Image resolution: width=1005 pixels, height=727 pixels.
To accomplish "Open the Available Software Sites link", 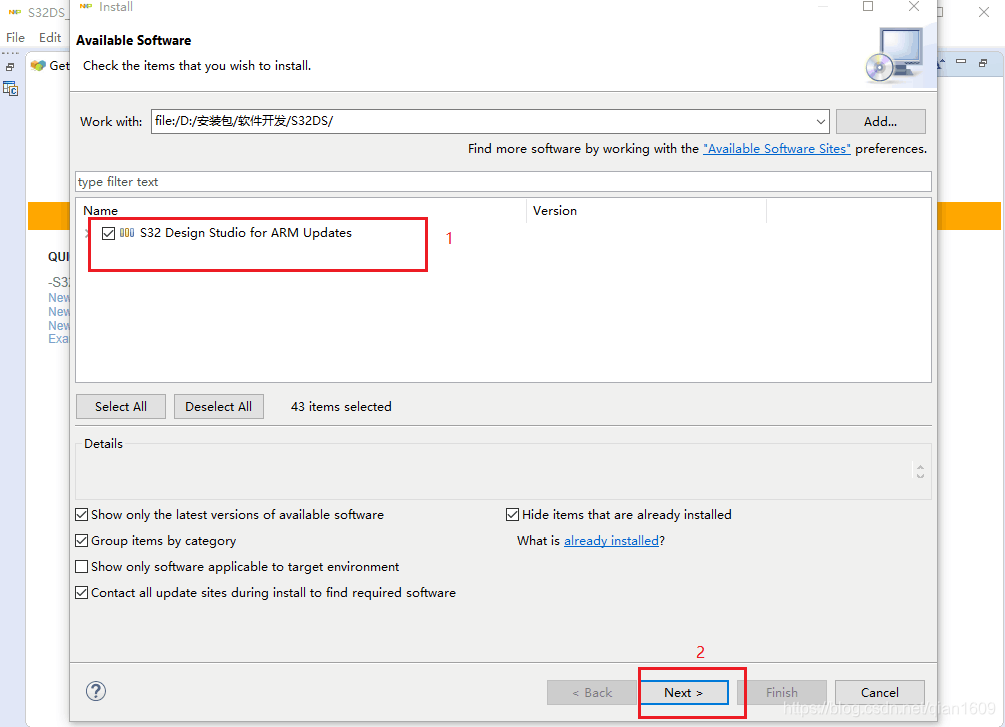I will pos(776,148).
